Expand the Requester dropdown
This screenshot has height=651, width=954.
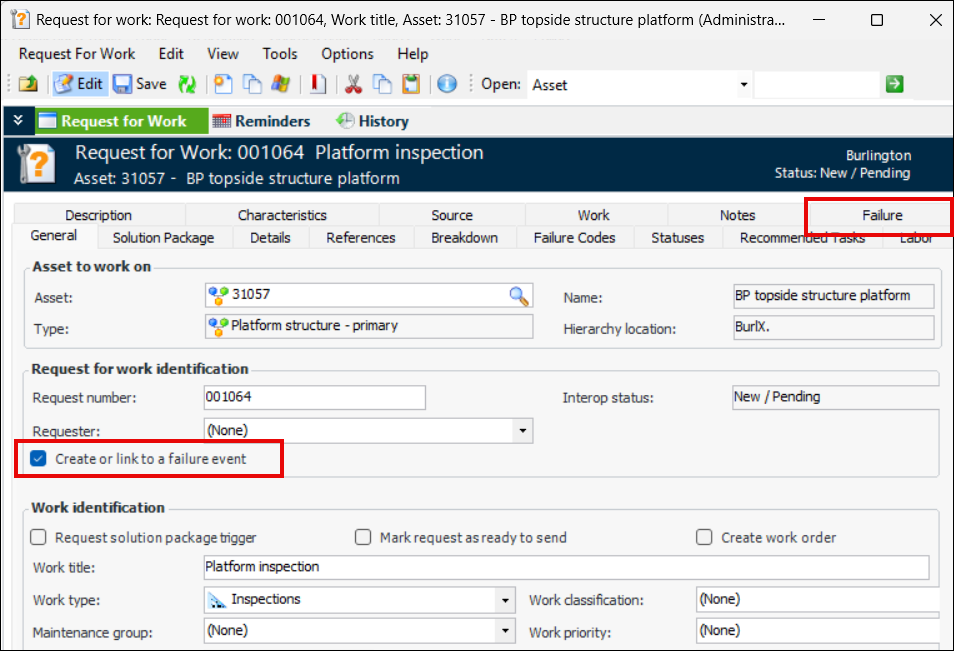coord(522,431)
